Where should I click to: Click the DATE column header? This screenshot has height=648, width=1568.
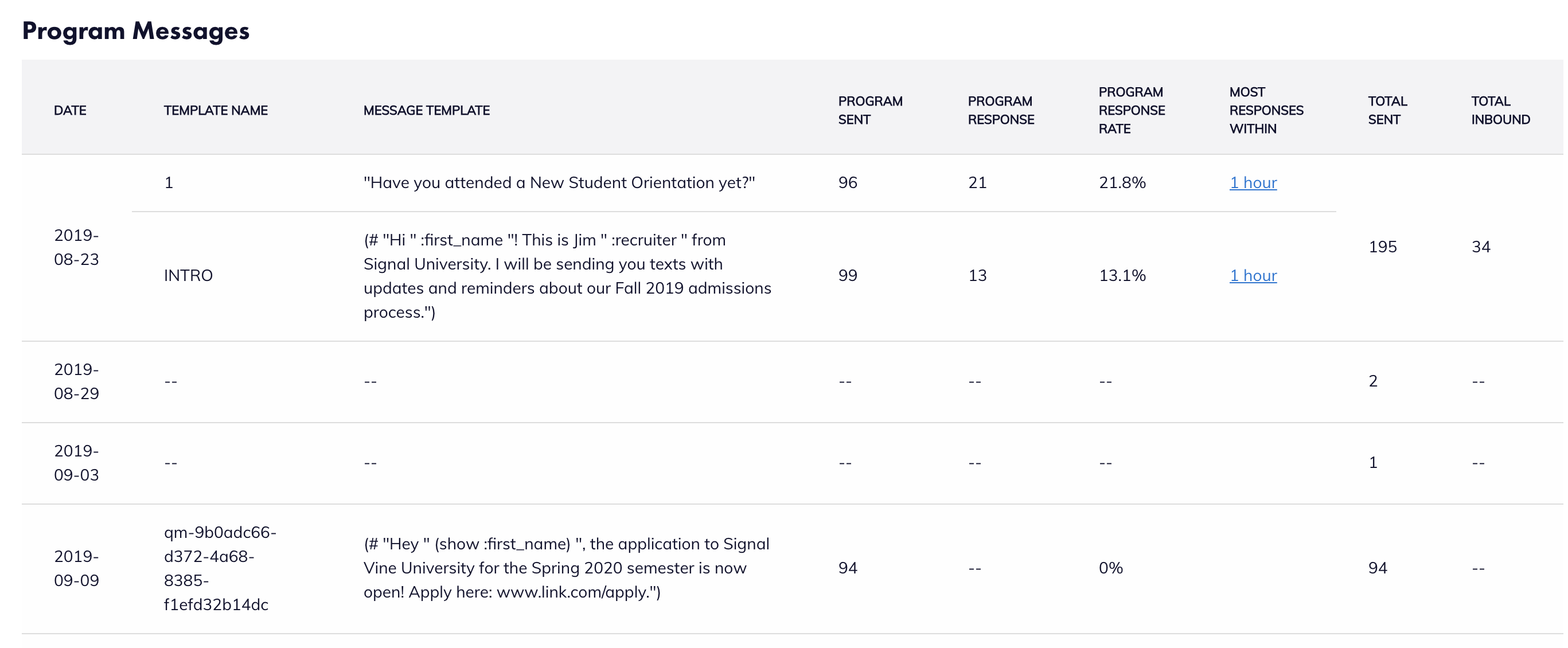[x=69, y=110]
